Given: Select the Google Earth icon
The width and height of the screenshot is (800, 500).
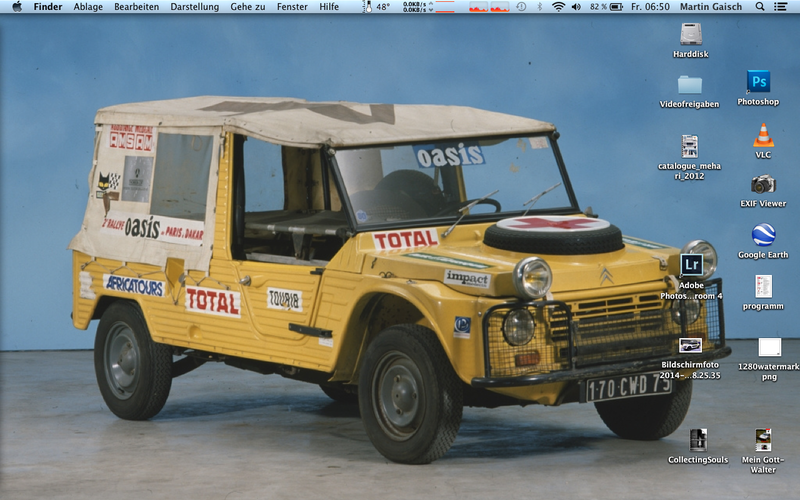Looking at the screenshot, I should pos(763,235).
